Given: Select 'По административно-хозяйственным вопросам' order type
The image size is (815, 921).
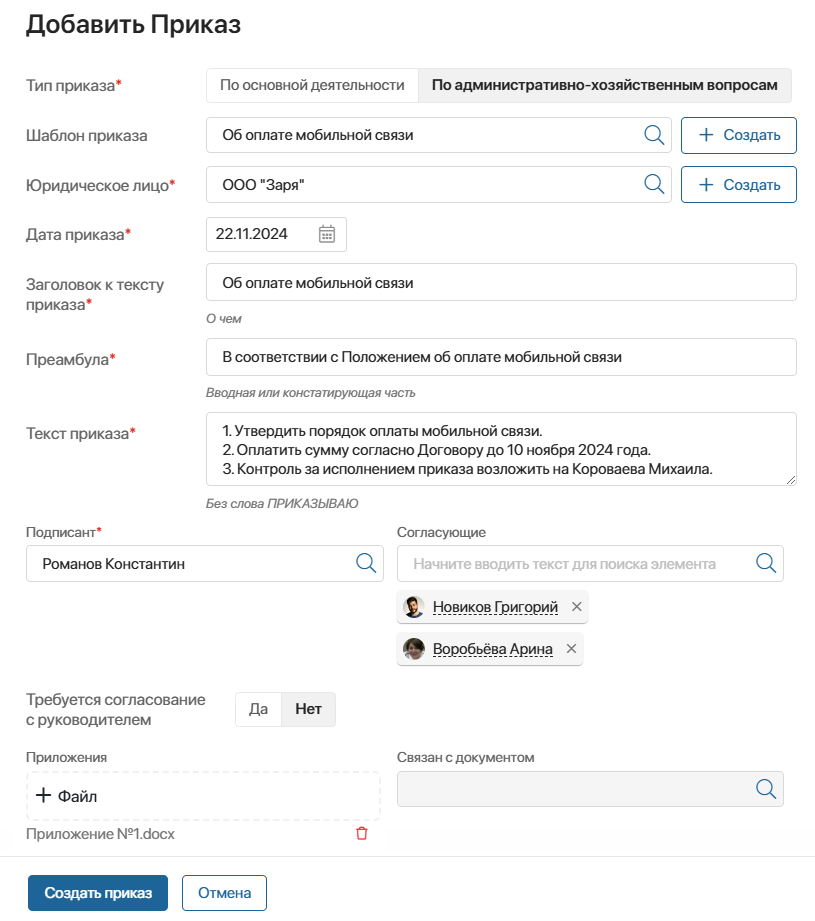Looking at the screenshot, I should click(x=604, y=85).
